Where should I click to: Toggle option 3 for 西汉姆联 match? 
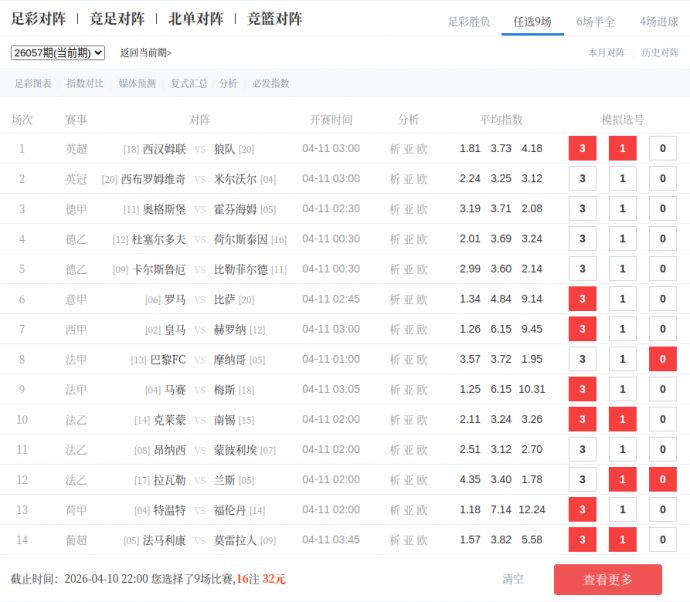click(582, 149)
